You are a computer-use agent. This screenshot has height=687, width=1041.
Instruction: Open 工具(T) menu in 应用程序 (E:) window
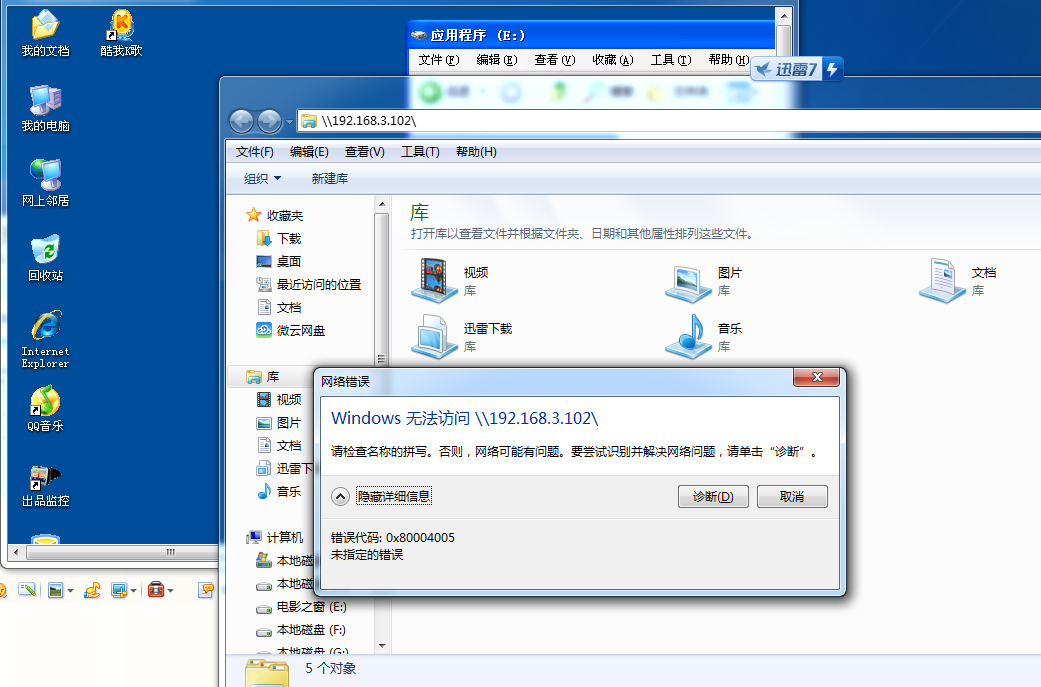click(671, 60)
